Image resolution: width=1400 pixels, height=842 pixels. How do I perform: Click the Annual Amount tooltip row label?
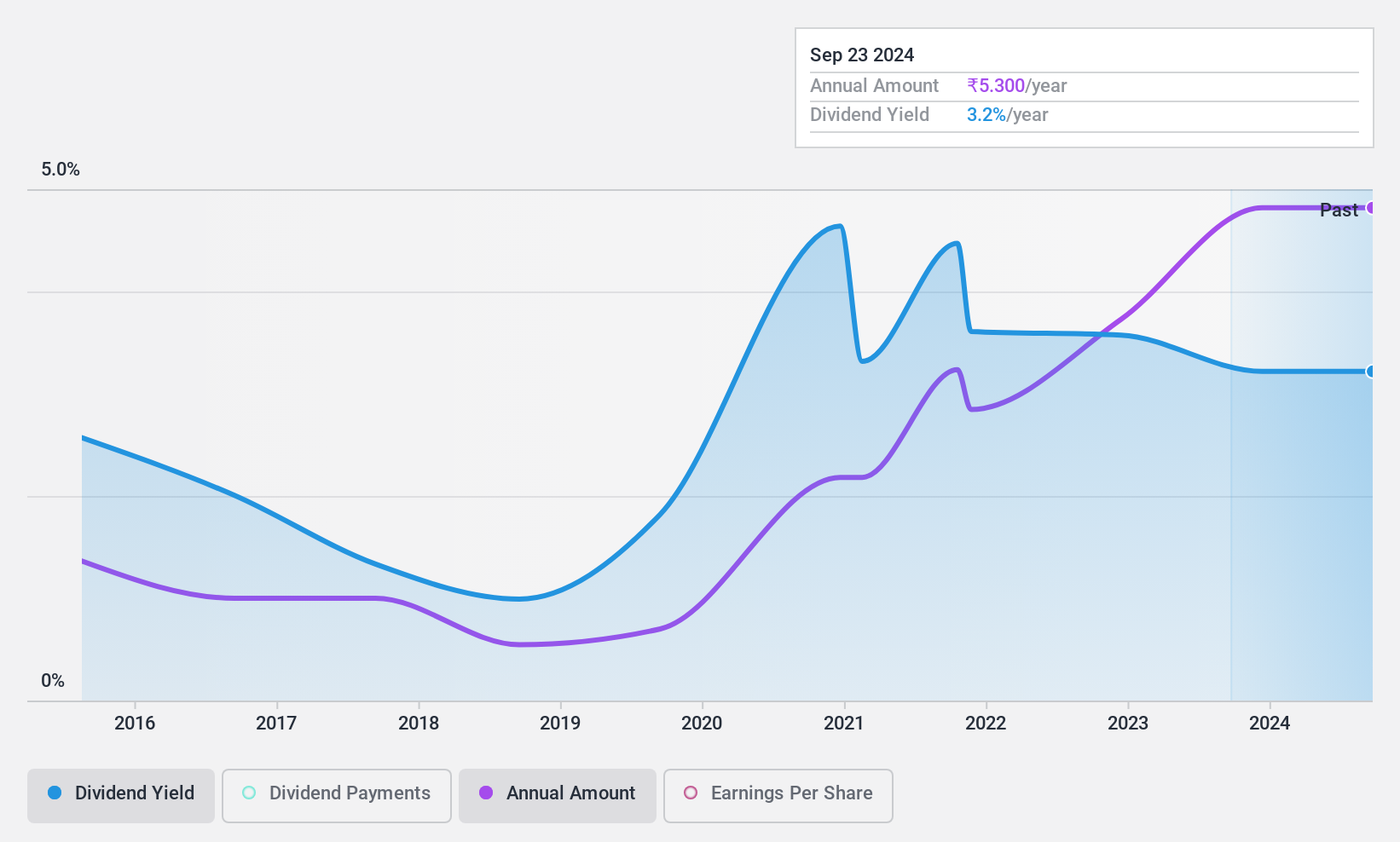(x=874, y=85)
